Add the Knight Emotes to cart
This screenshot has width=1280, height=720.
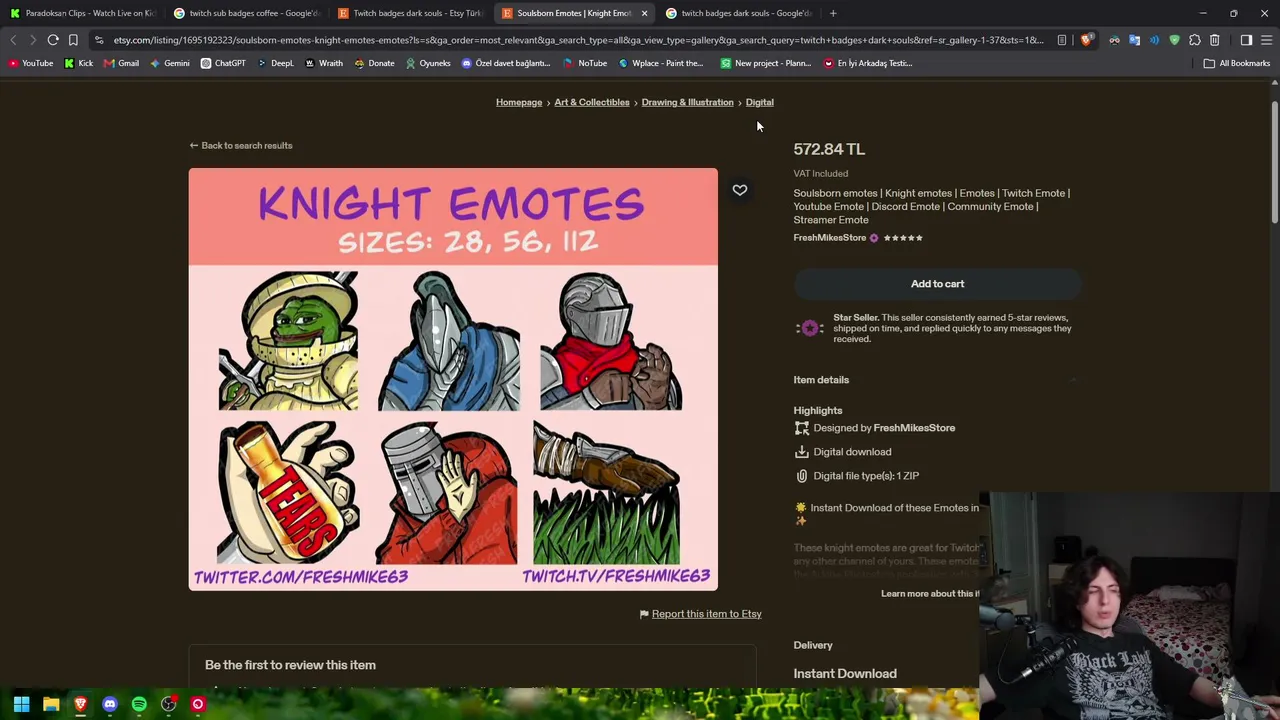click(x=937, y=284)
